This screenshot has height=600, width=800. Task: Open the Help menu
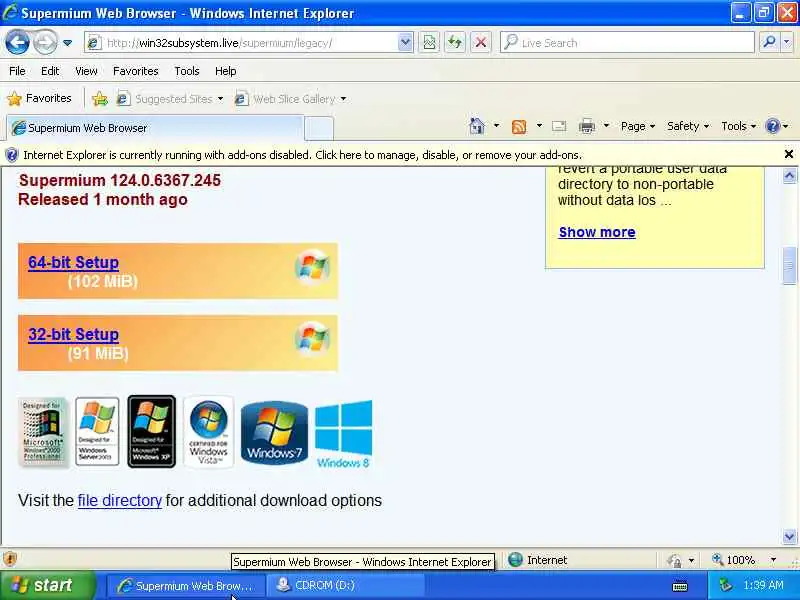[x=226, y=71]
